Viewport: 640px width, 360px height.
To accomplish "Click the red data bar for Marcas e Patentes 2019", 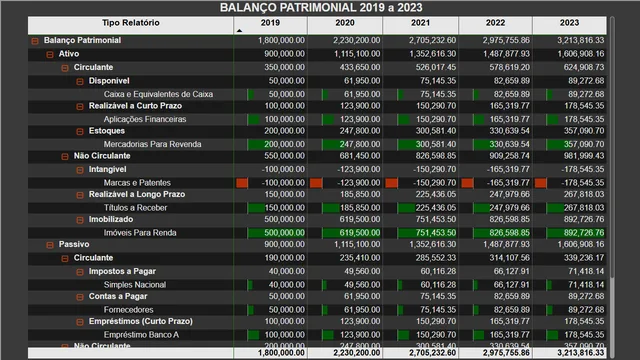I will click(x=242, y=182).
